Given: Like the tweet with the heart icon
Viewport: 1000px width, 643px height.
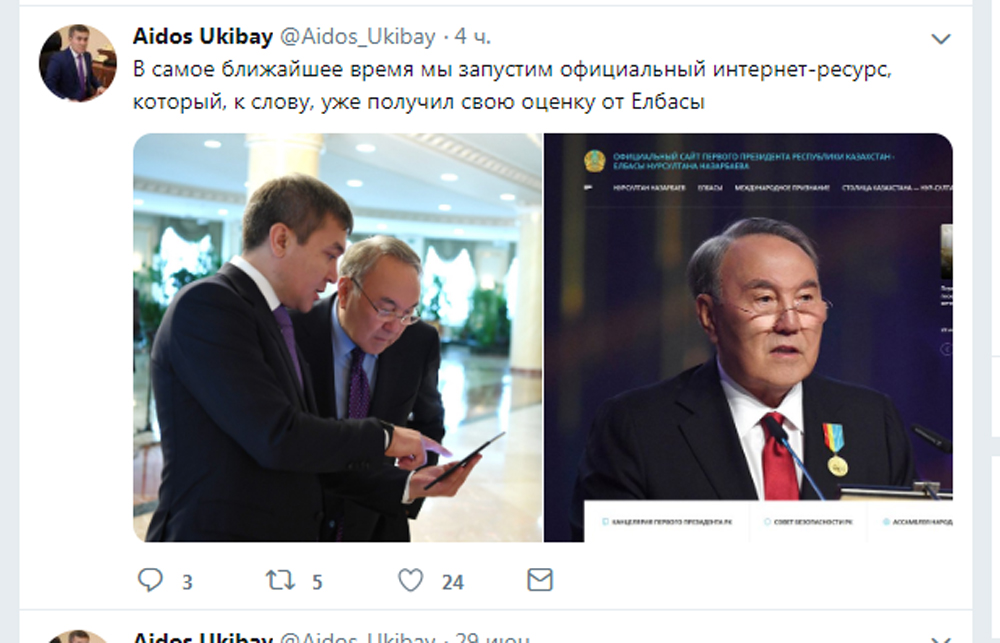Looking at the screenshot, I should click(x=410, y=580).
